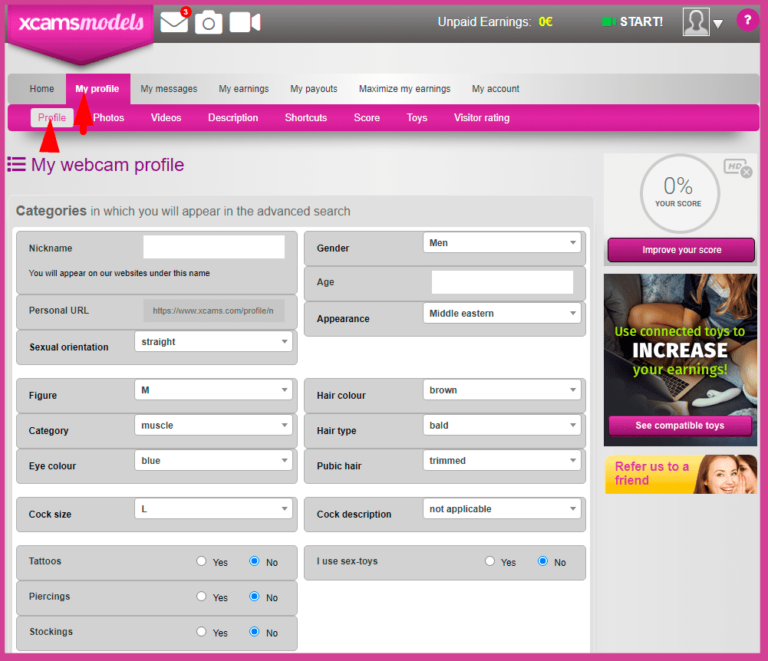The height and width of the screenshot is (661, 768).
Task: Click the xcamsmodels logo
Action: tap(81, 23)
